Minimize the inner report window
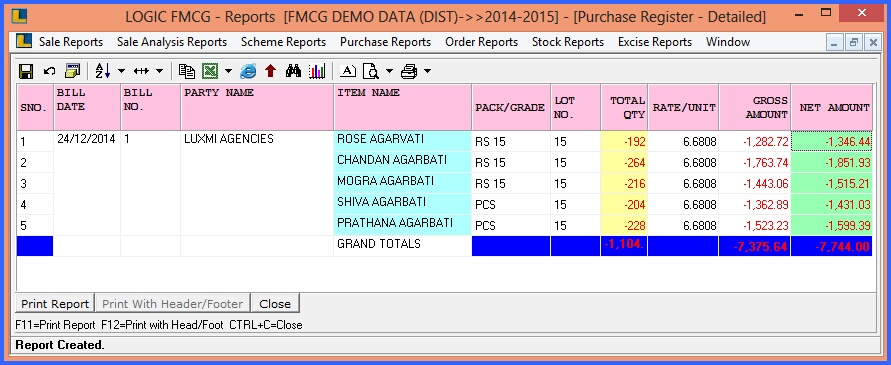891x365 pixels. 835,43
